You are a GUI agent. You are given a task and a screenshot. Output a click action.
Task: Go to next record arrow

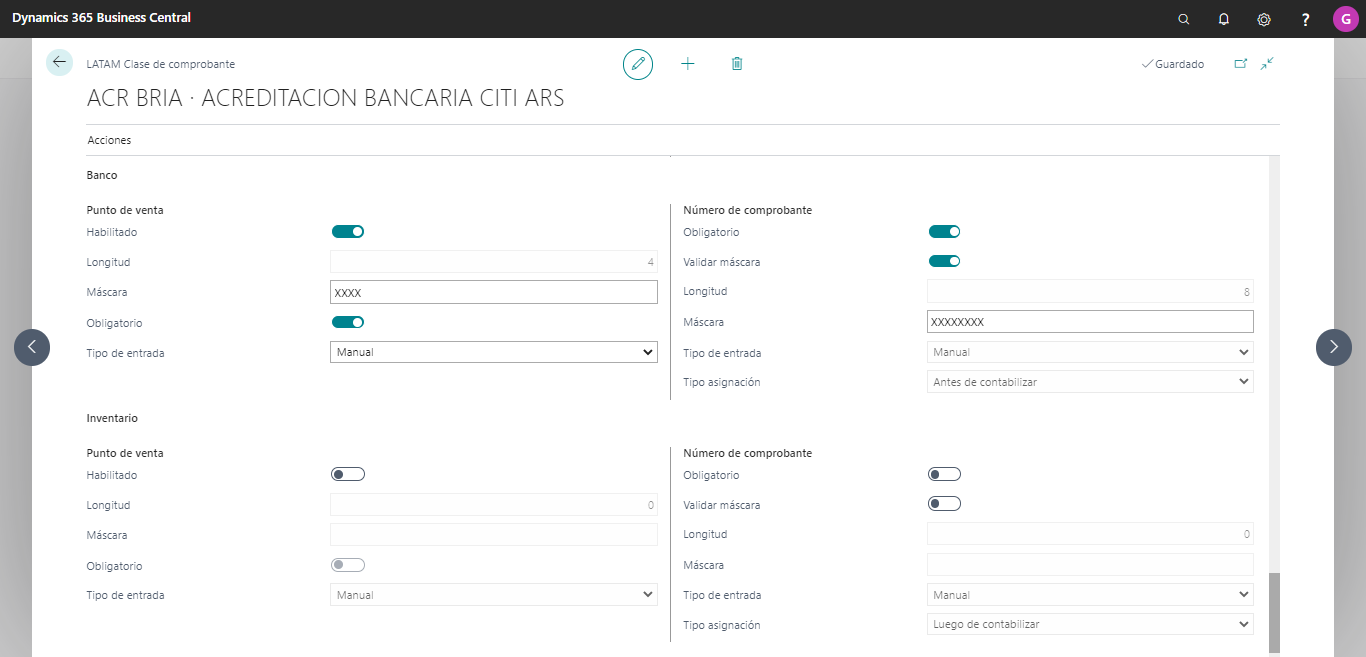click(x=1334, y=347)
